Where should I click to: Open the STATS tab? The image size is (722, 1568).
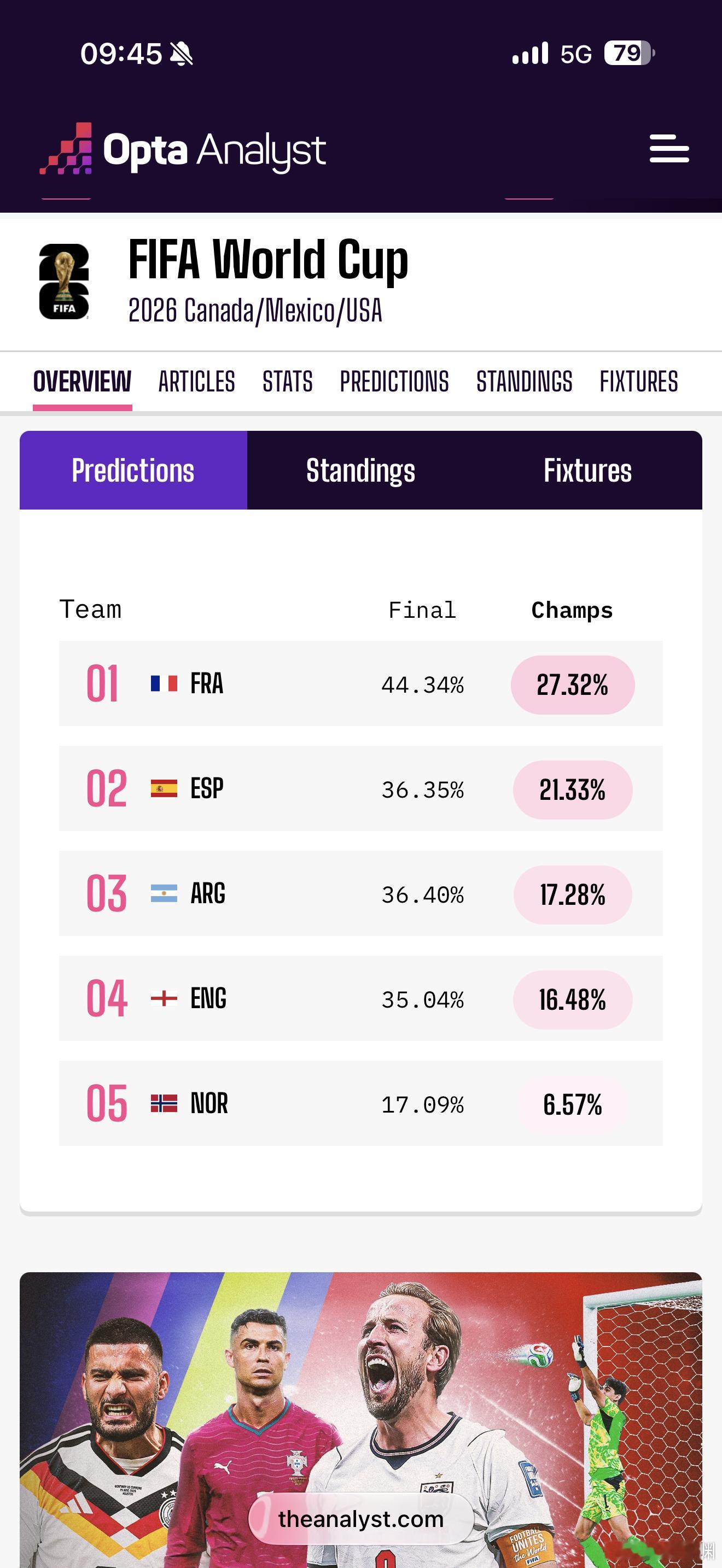tap(287, 382)
